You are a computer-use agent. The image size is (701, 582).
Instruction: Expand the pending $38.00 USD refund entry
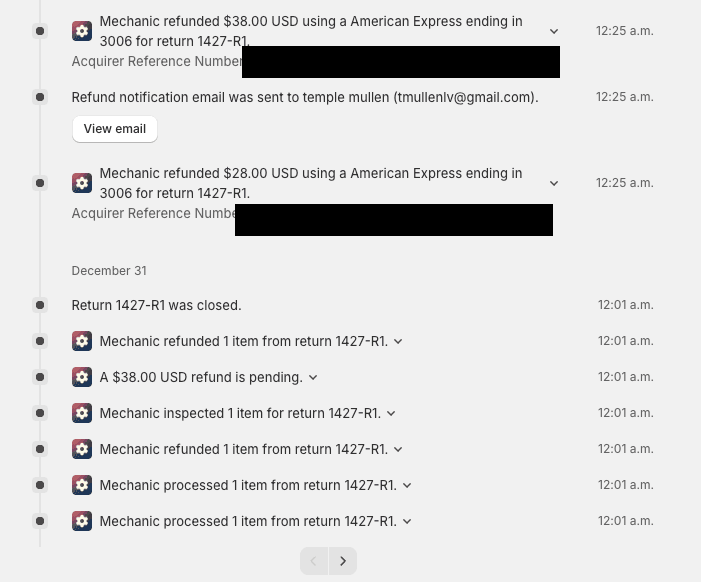(313, 377)
